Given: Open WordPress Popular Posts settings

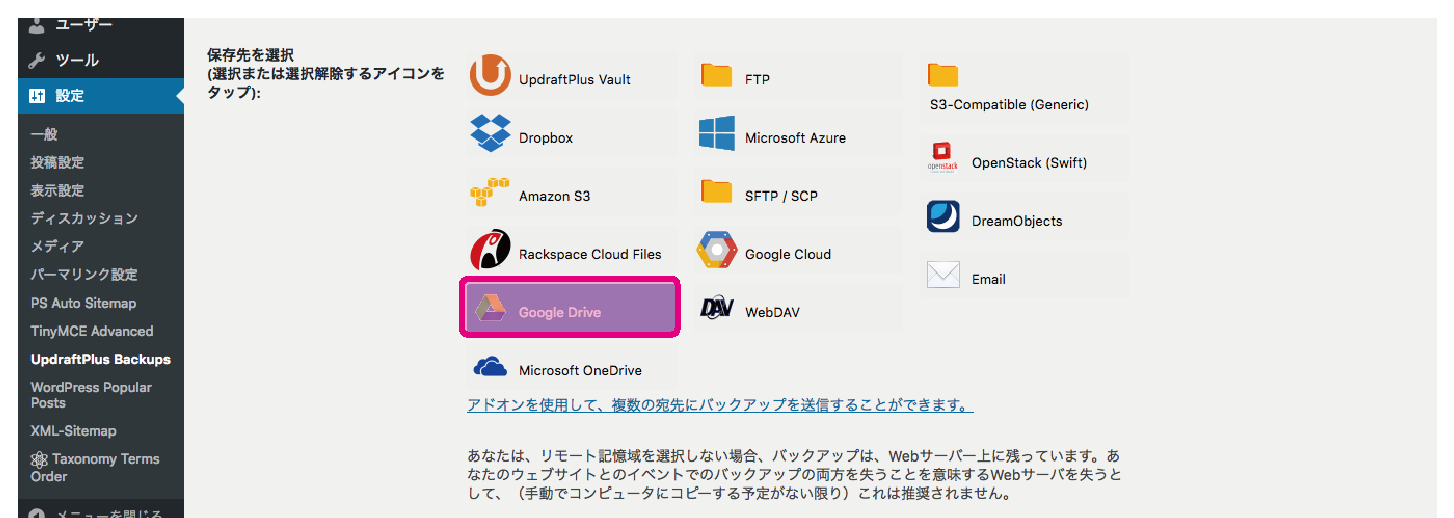Looking at the screenshot, I should point(91,395).
